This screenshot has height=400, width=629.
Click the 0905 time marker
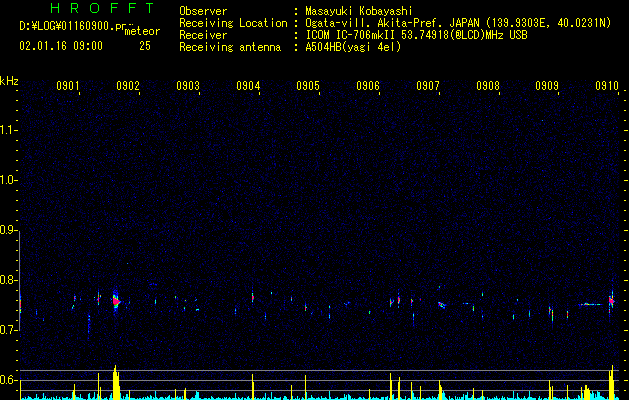point(308,85)
